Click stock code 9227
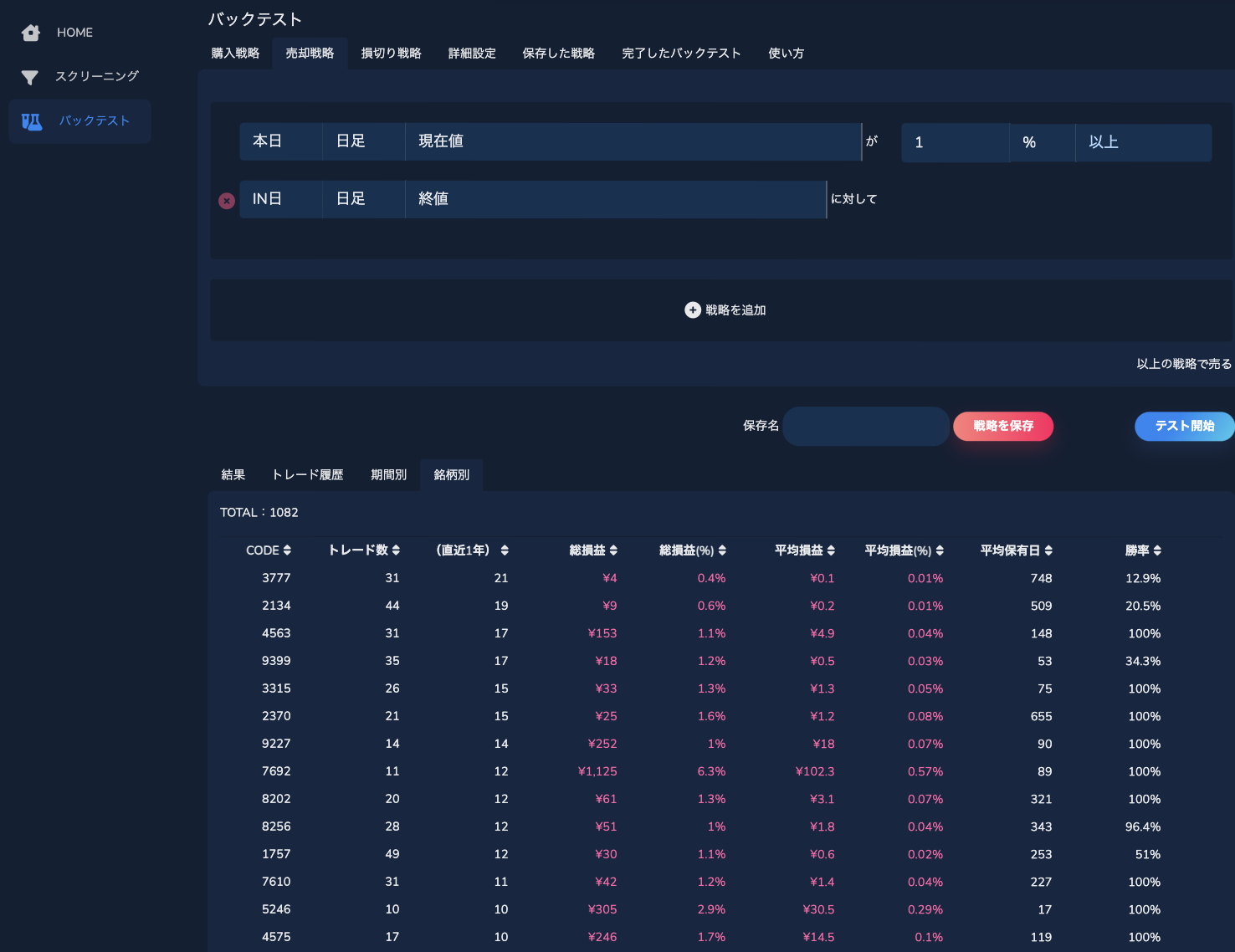 coord(276,744)
